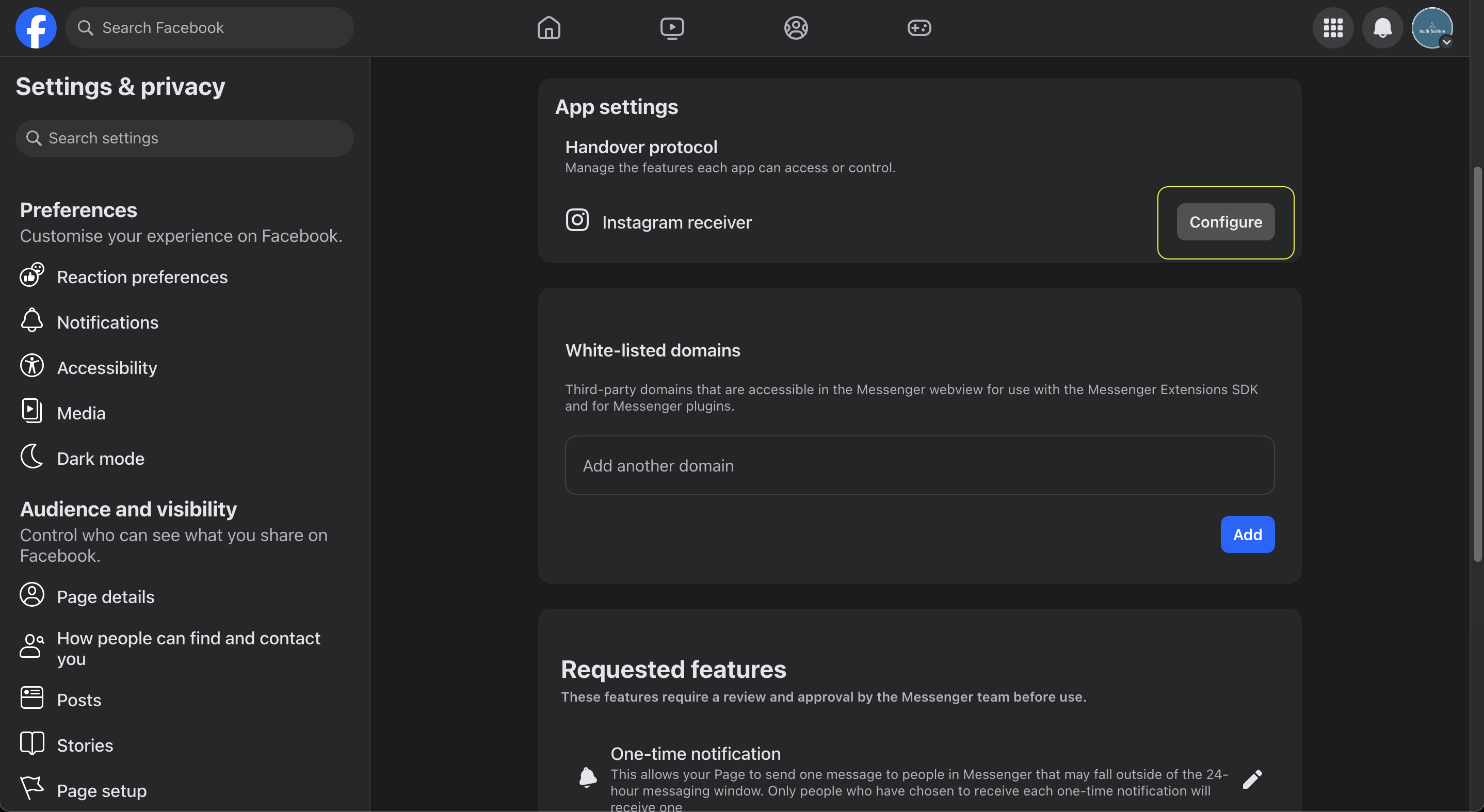Click the Search Facebook field
This screenshot has height=812, width=1484.
pos(209,28)
